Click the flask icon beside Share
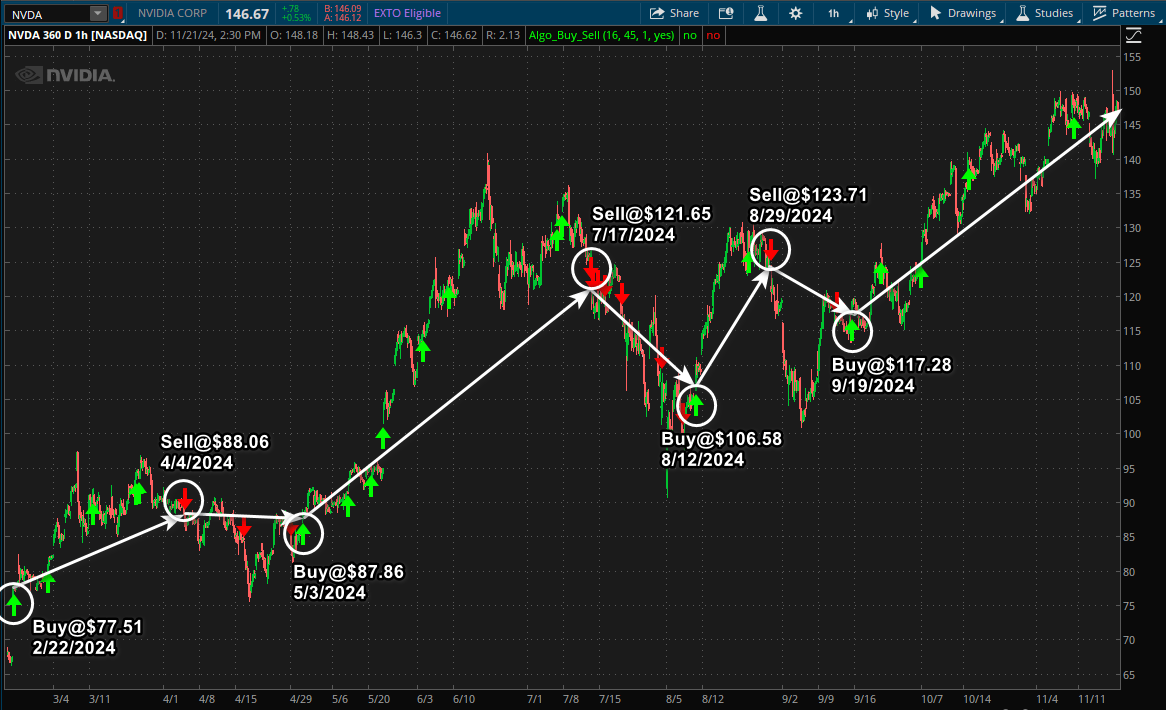This screenshot has width=1166, height=710. 760,13
